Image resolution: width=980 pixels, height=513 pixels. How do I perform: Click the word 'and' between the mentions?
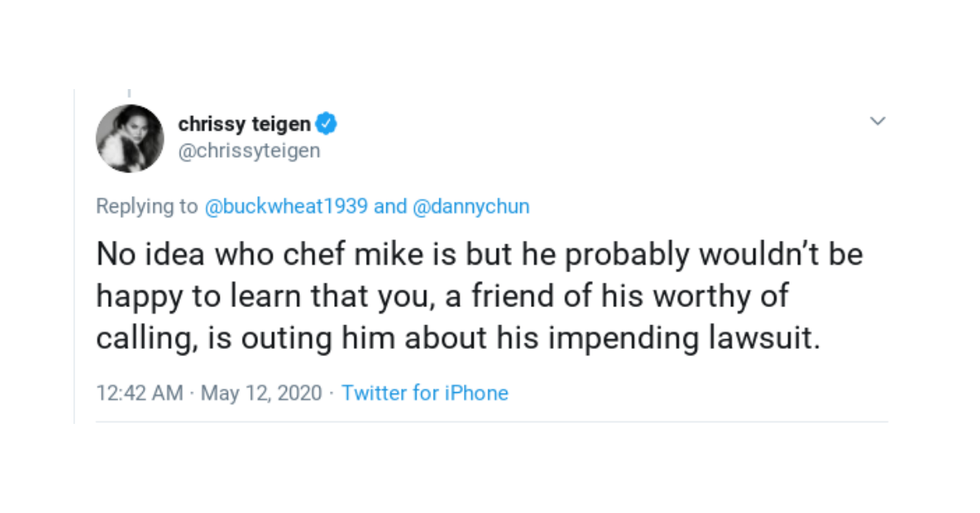coord(390,207)
